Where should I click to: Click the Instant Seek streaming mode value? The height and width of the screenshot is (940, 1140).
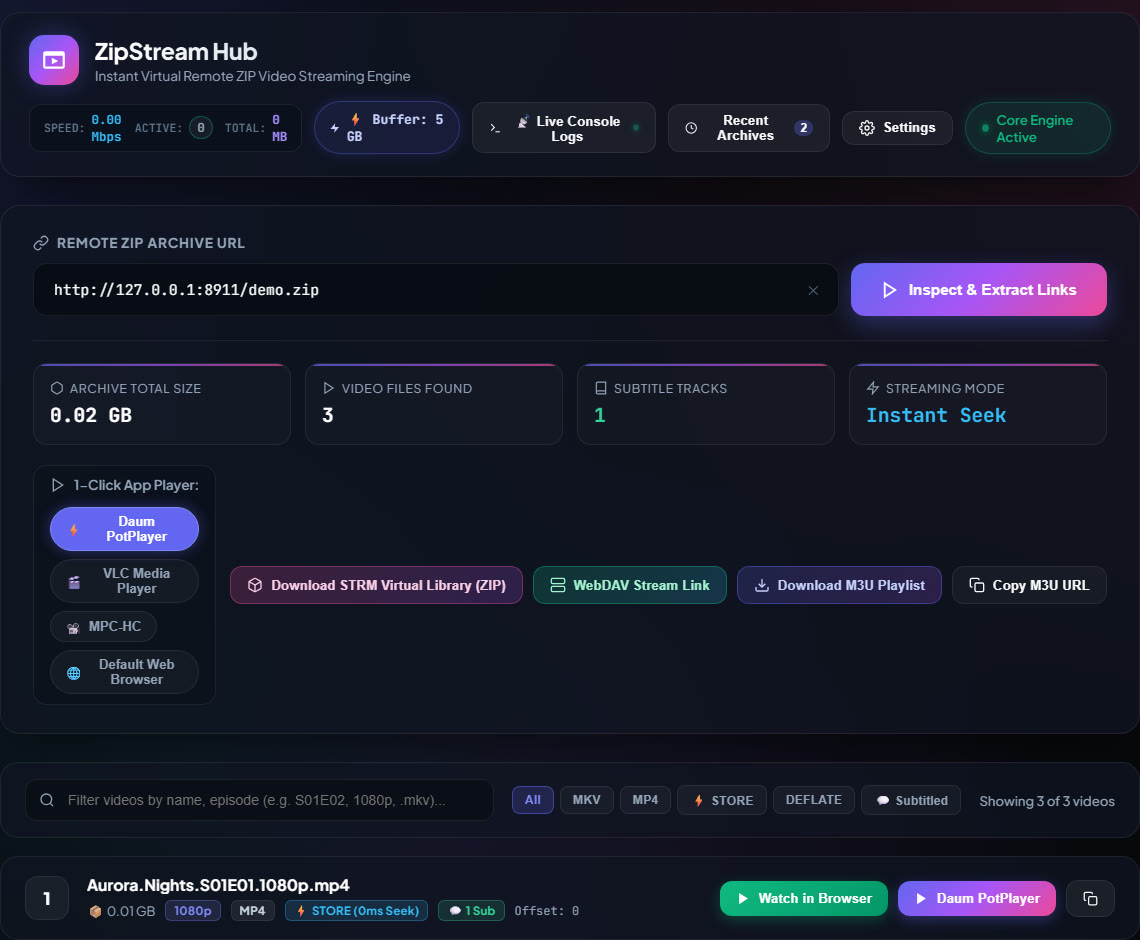(x=936, y=415)
